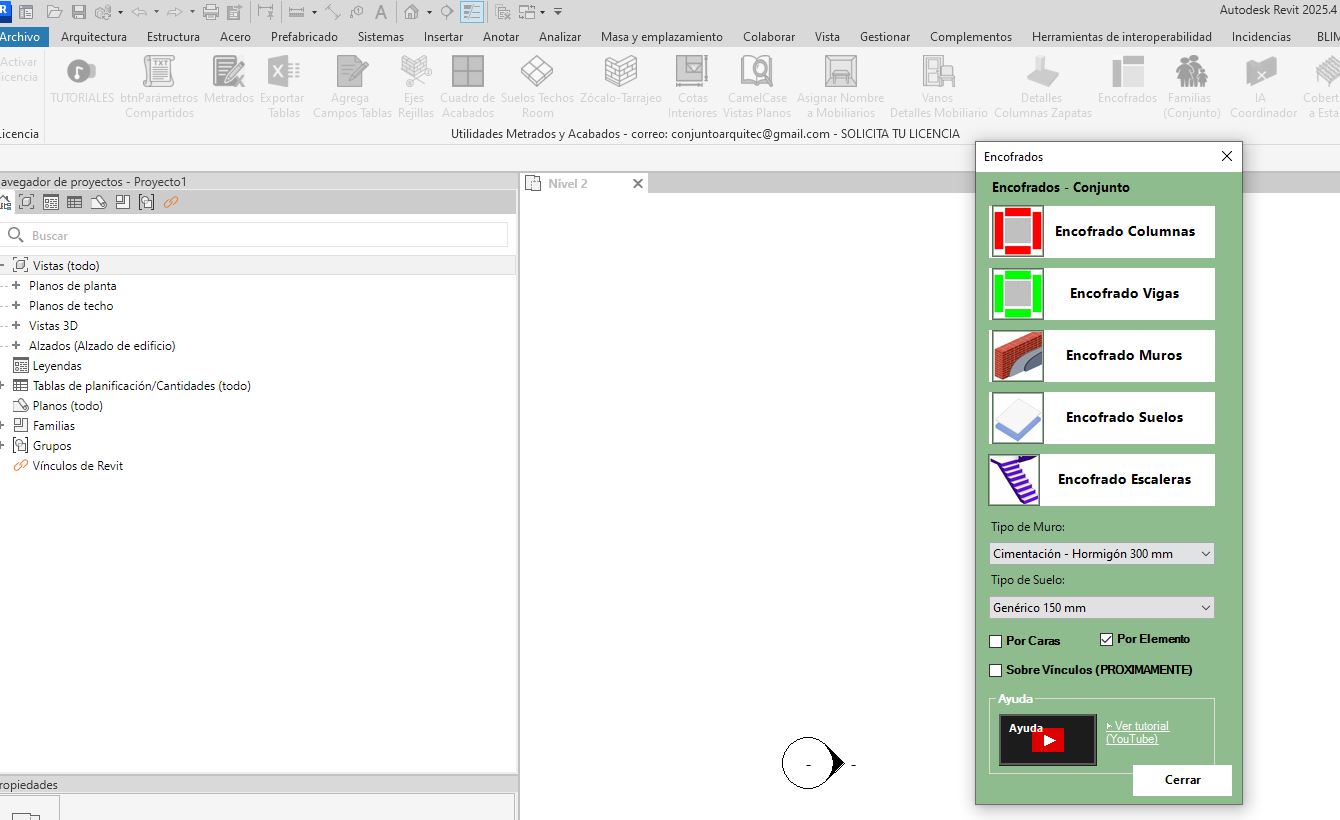The image size is (1340, 820).
Task: Click the Encofrado Vigas green icon
Action: point(1017,294)
